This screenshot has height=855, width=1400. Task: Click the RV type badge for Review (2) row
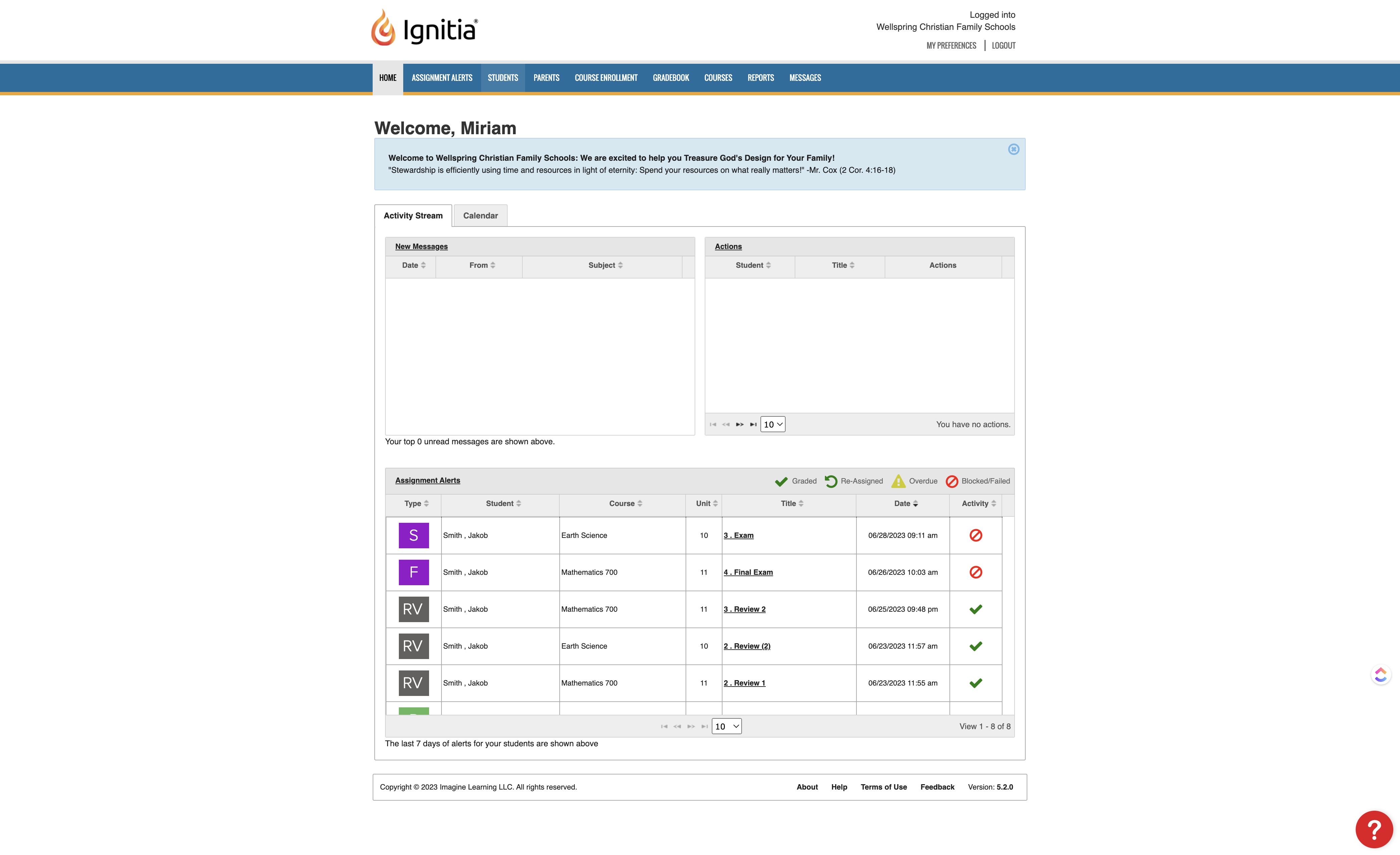pos(414,646)
